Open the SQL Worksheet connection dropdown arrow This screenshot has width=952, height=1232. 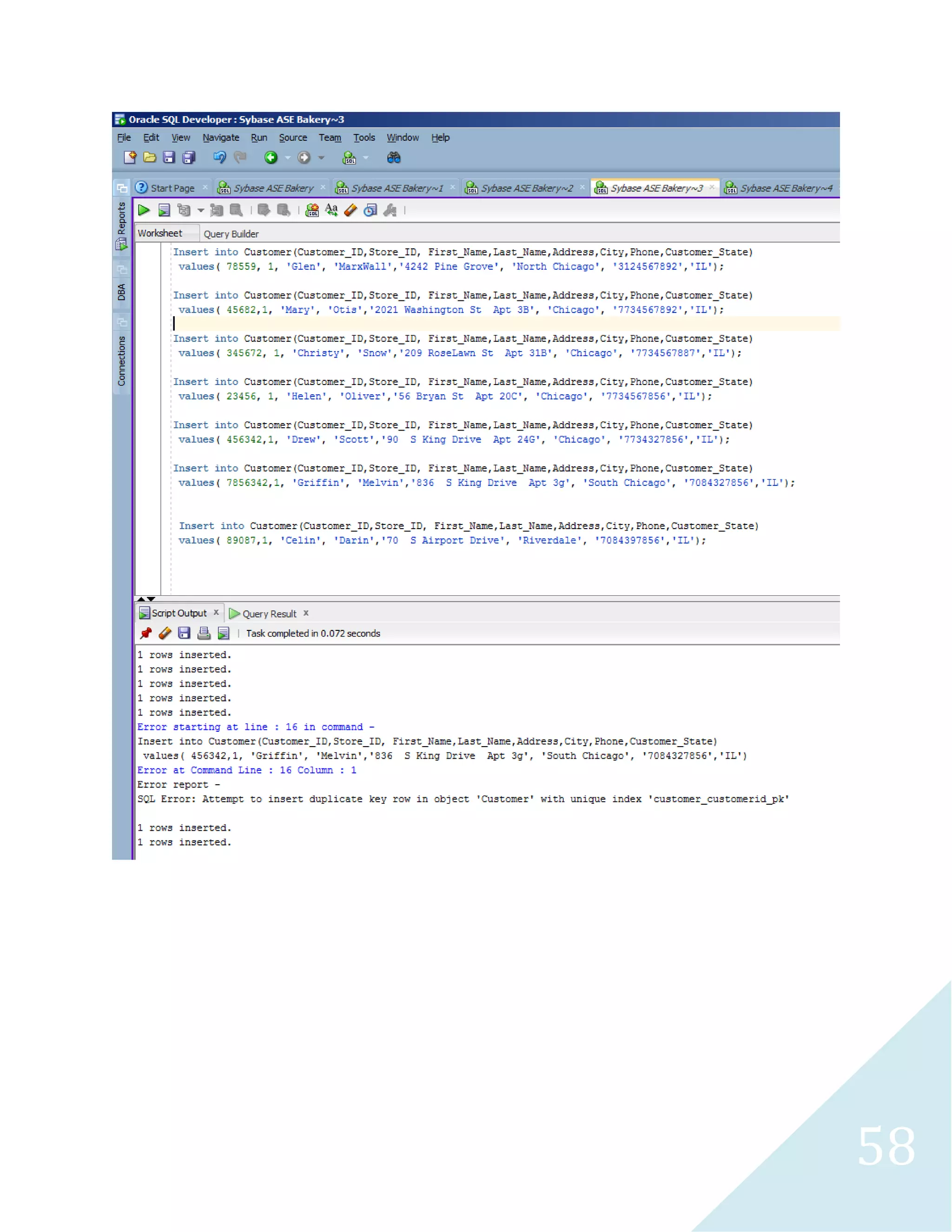366,158
